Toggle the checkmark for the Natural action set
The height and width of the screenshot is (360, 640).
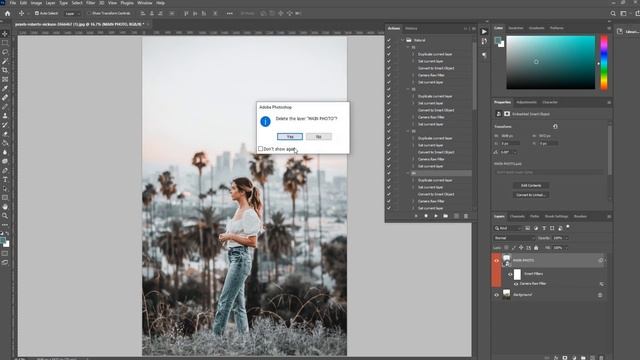[389, 40]
